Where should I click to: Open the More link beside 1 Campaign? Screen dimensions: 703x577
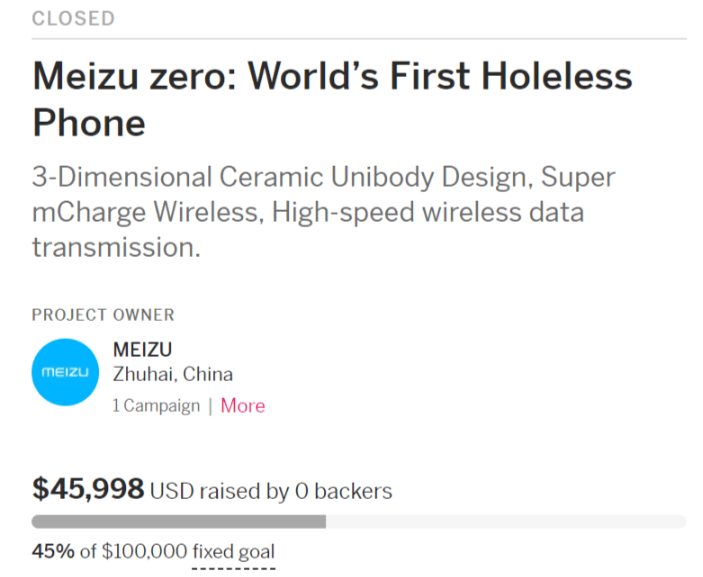(x=243, y=405)
